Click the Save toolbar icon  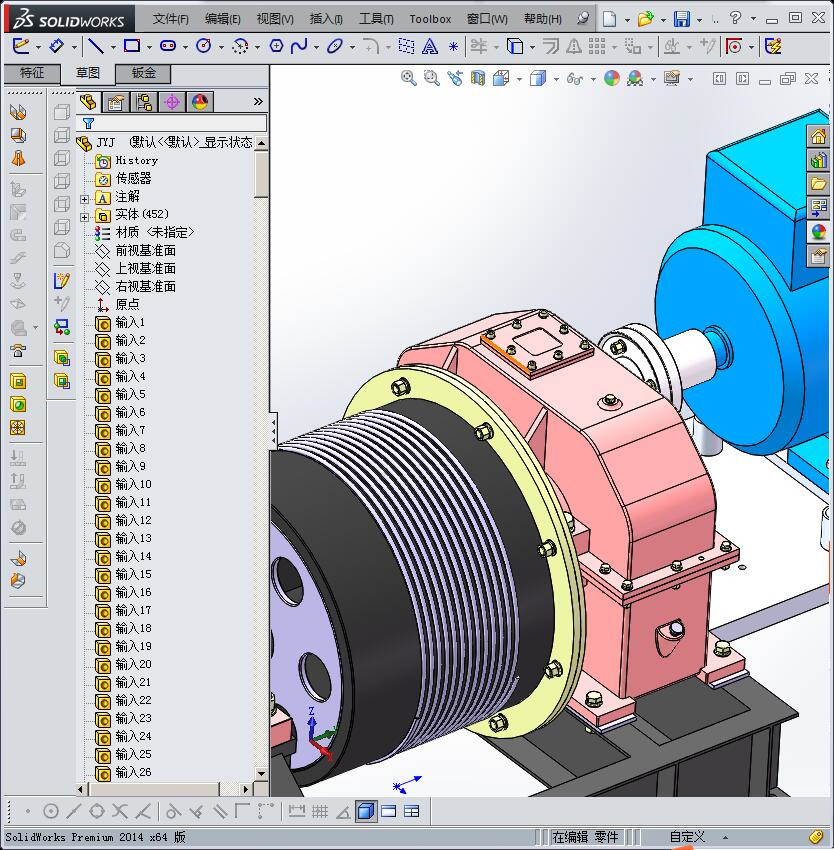(682, 19)
